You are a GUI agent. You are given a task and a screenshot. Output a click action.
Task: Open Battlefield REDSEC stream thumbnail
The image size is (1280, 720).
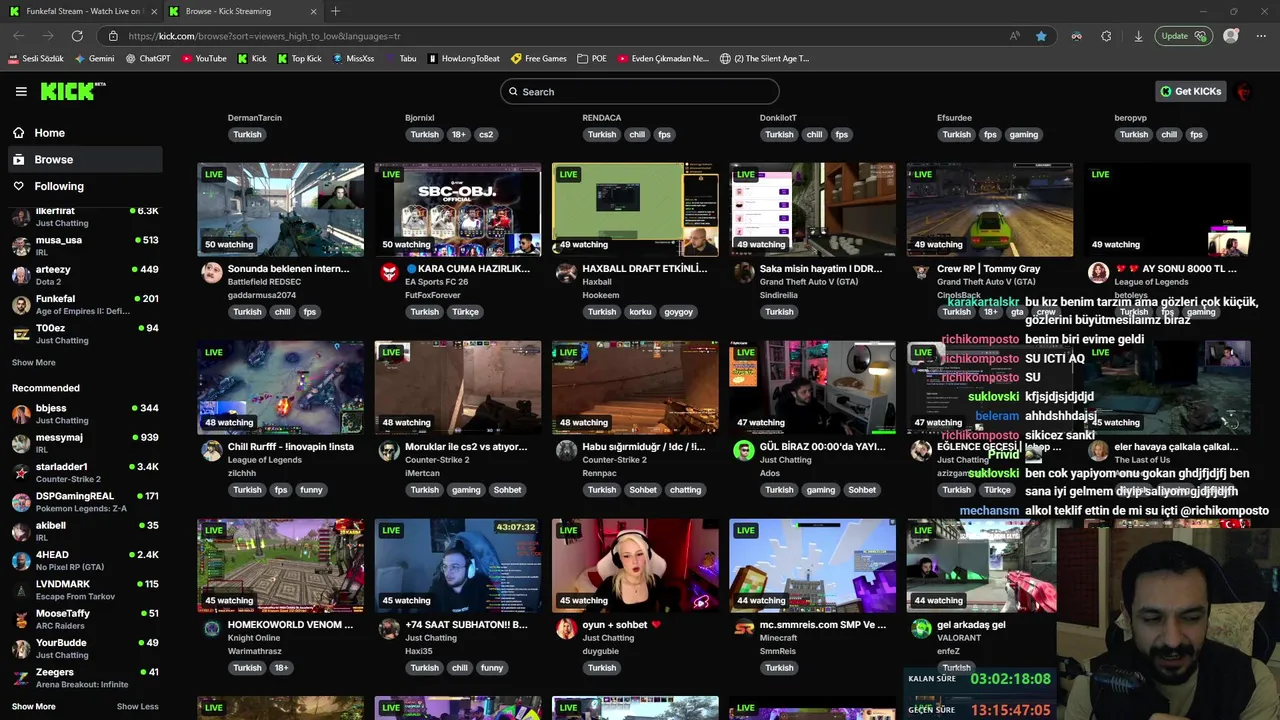coord(281,210)
